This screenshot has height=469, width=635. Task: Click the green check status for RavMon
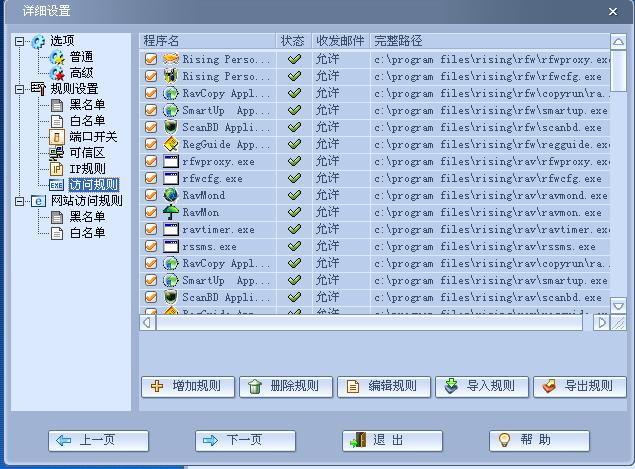point(294,212)
